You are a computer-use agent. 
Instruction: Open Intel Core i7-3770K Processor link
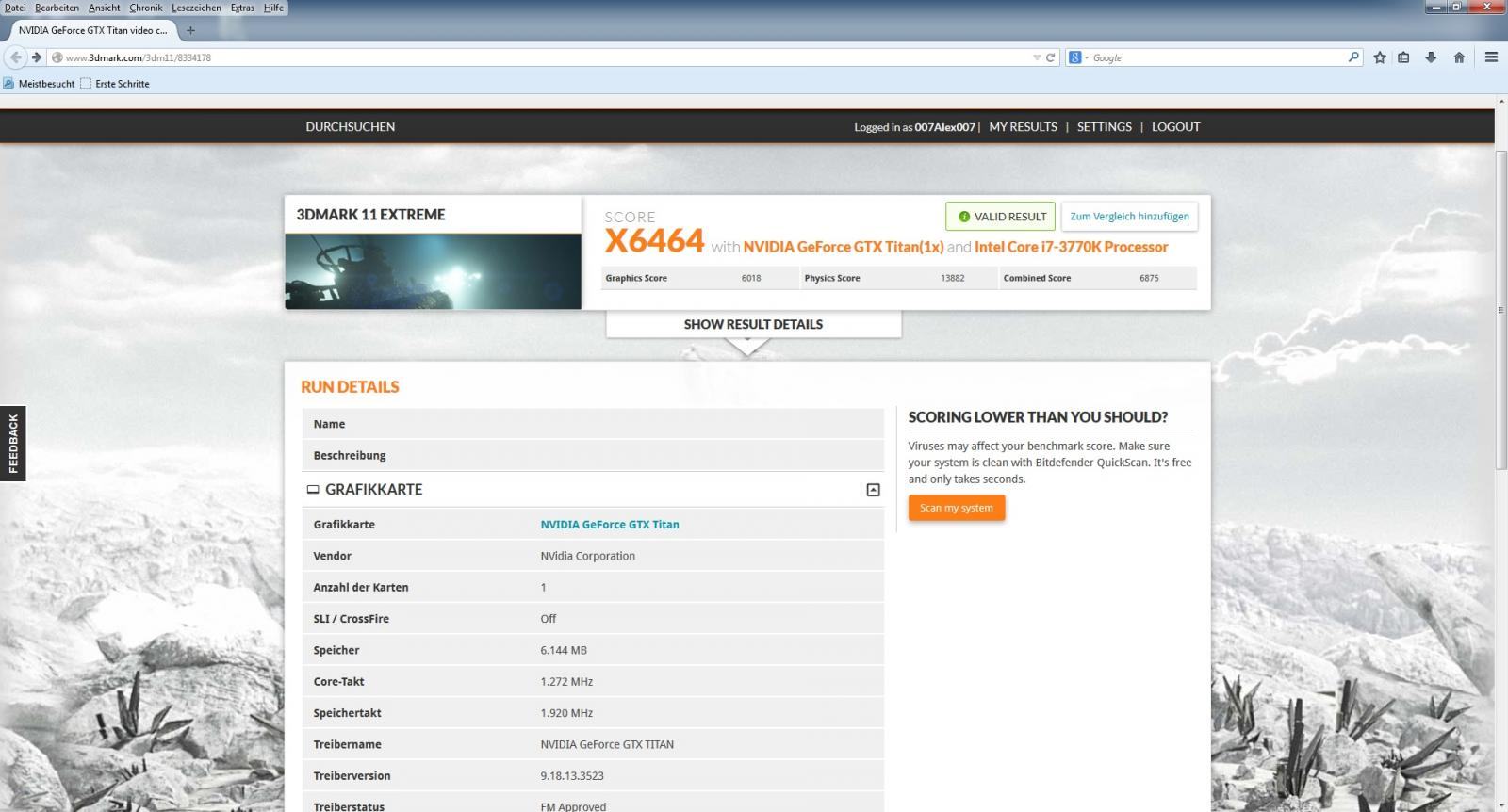(x=1072, y=247)
